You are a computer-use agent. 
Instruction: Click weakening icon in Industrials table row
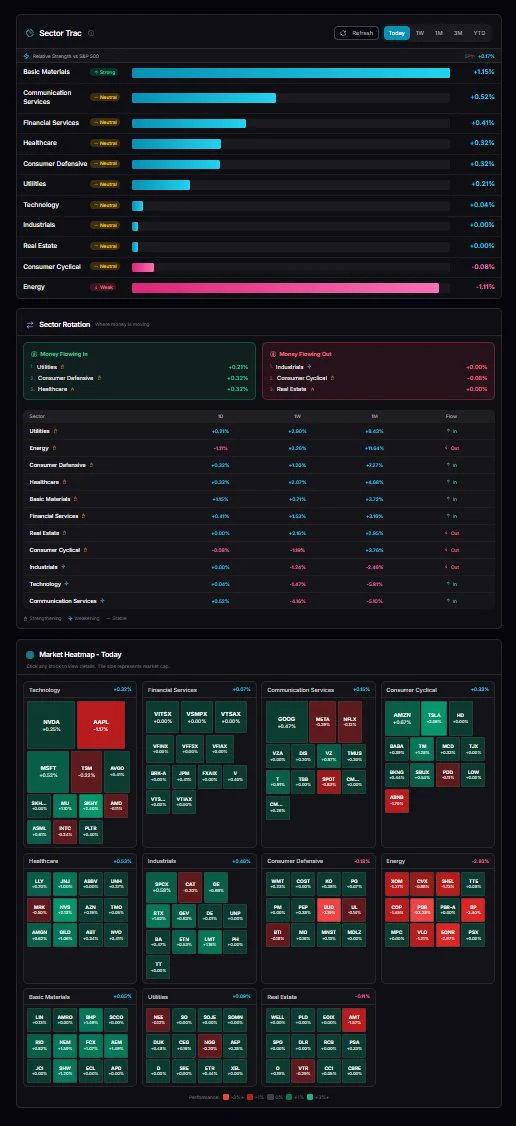(x=61, y=567)
